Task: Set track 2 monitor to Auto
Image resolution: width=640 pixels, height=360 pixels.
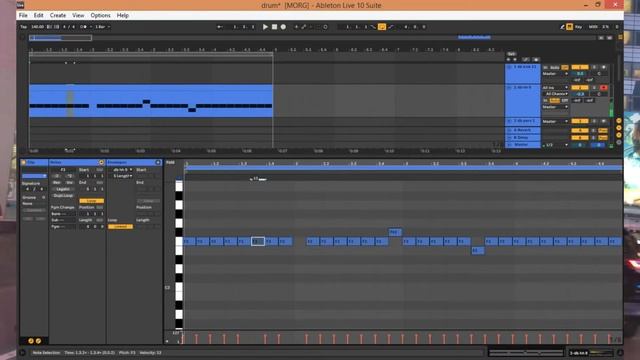Action: 554,100
